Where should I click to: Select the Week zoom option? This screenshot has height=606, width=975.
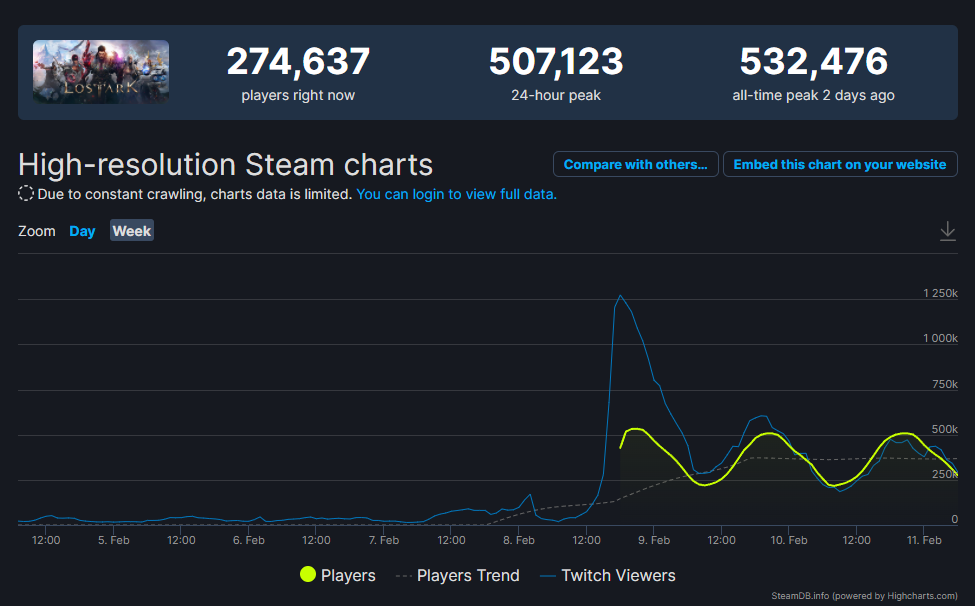point(132,231)
